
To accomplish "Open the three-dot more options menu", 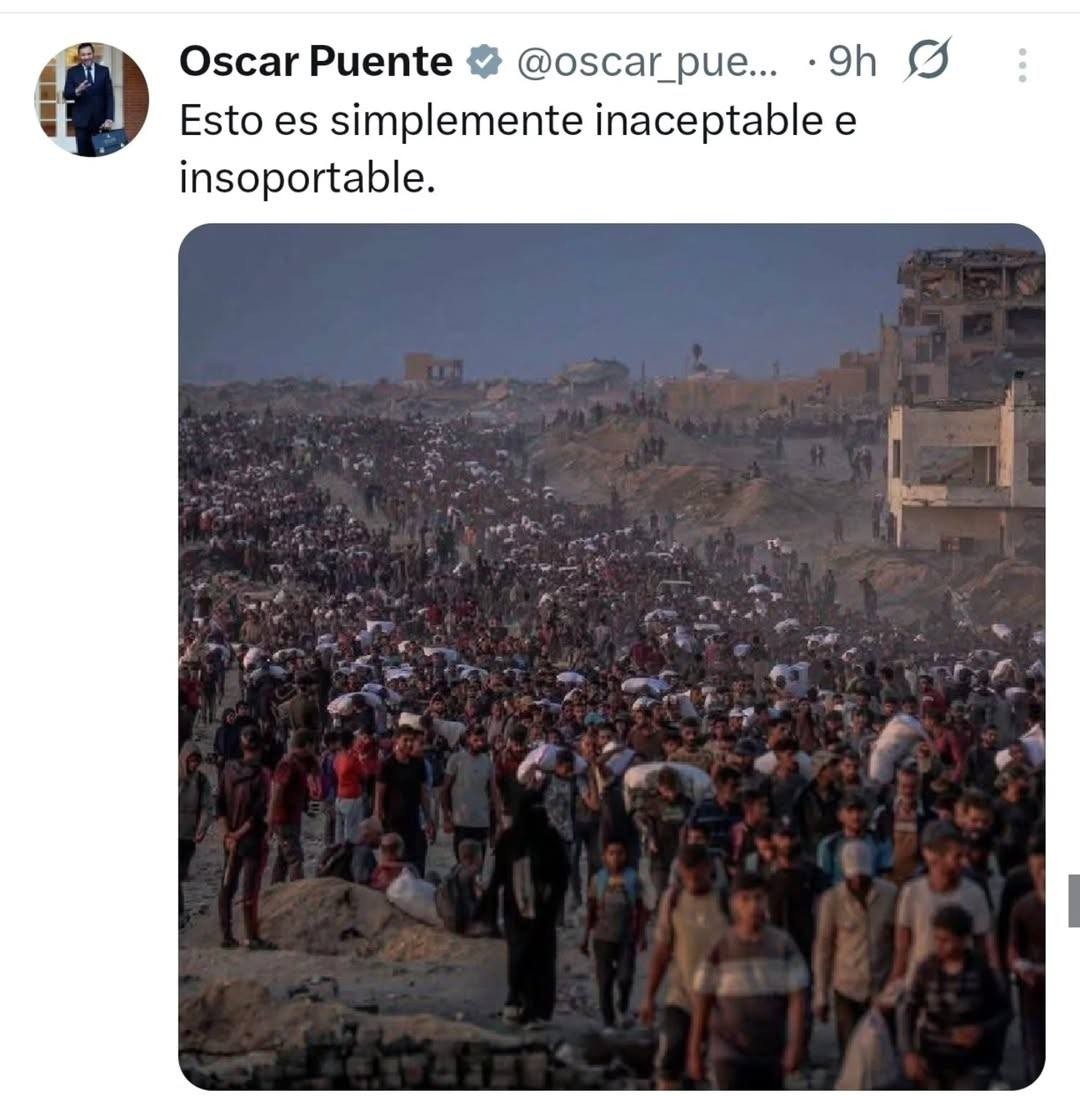I will pos(1021,65).
